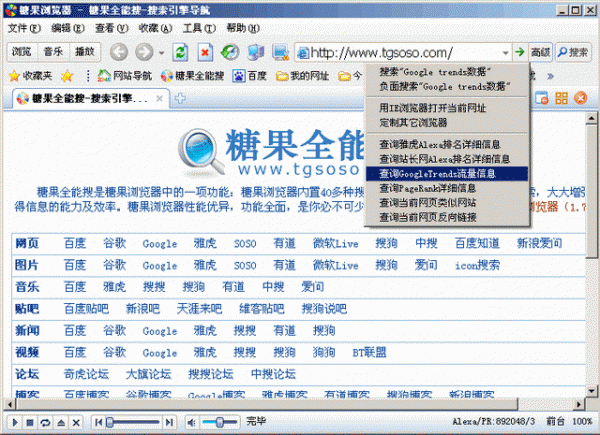600x435 pixels.
Task: Click the green Go arrow button
Action: (x=520, y=52)
